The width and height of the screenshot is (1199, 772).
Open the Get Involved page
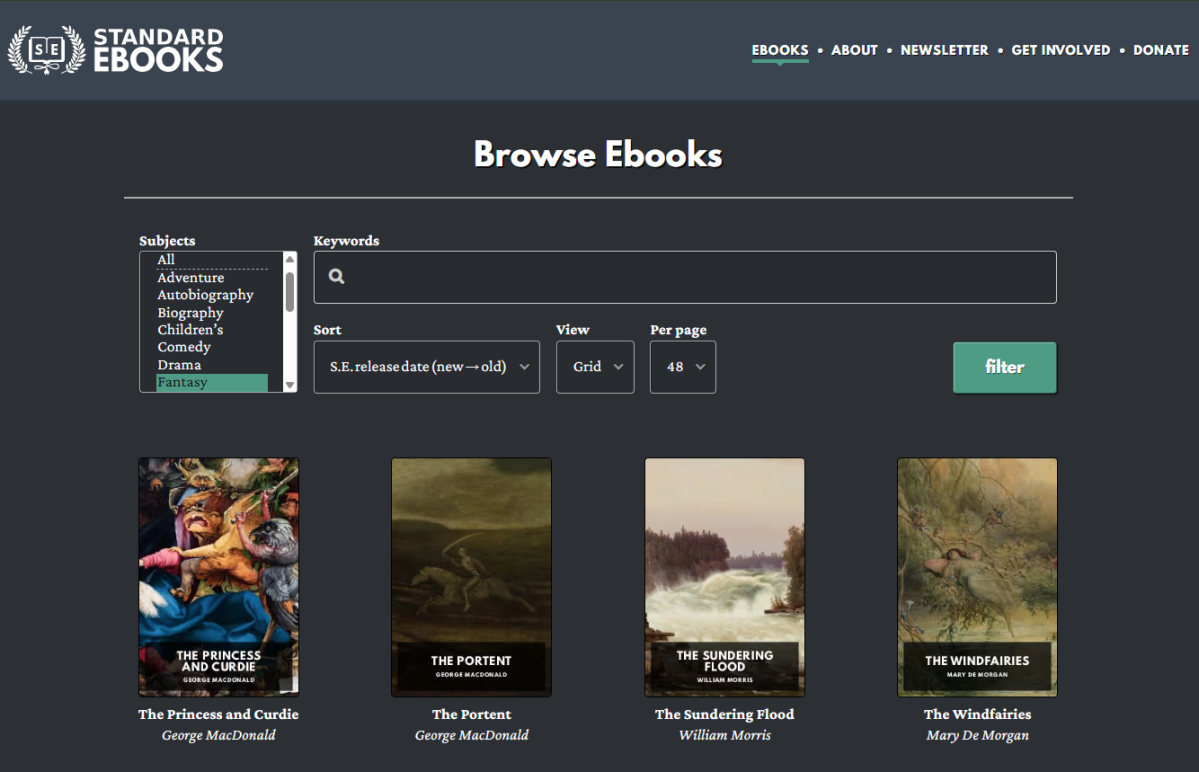point(1061,50)
